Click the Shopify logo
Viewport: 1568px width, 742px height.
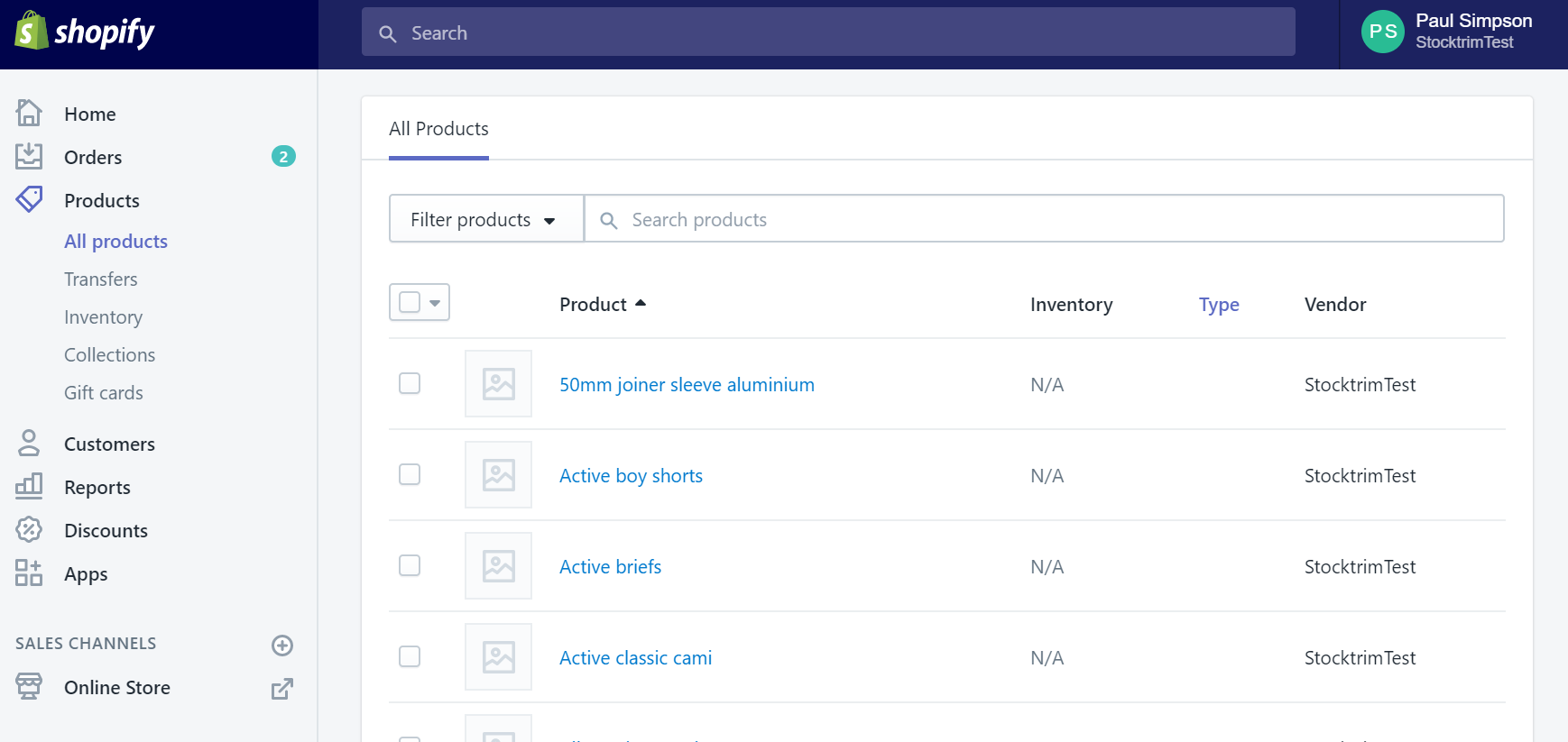click(x=85, y=32)
